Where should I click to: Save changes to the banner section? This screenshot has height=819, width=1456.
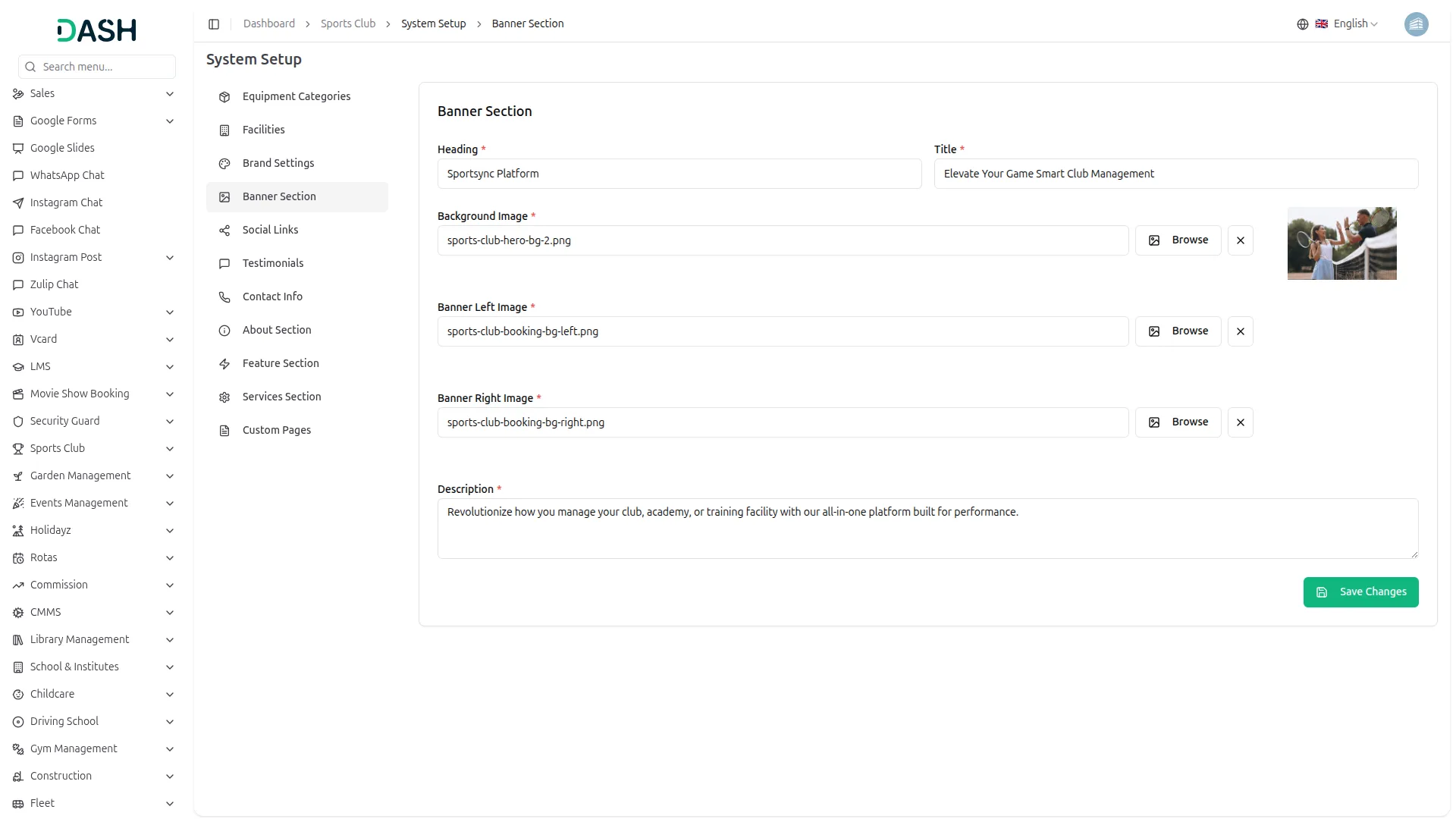[x=1360, y=592]
